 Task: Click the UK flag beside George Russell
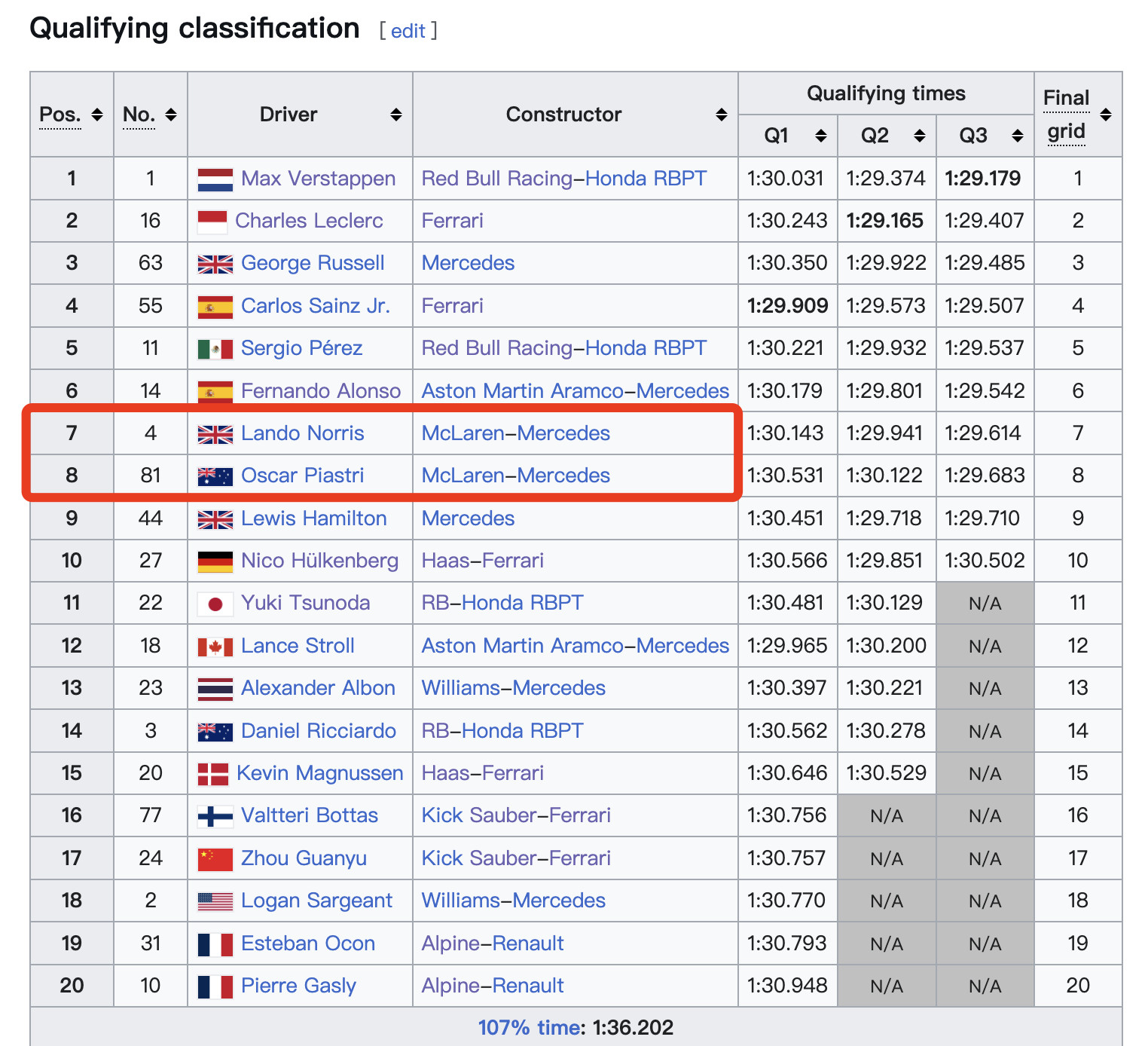(x=215, y=264)
